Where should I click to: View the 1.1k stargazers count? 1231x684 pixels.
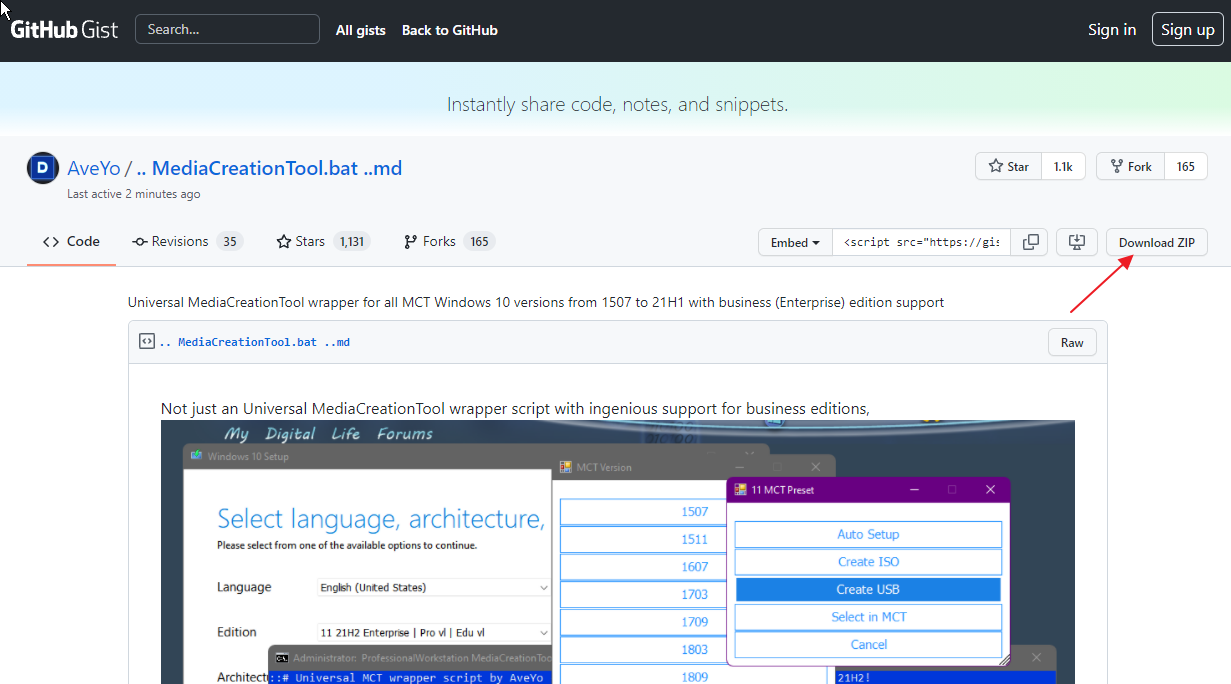(1063, 166)
